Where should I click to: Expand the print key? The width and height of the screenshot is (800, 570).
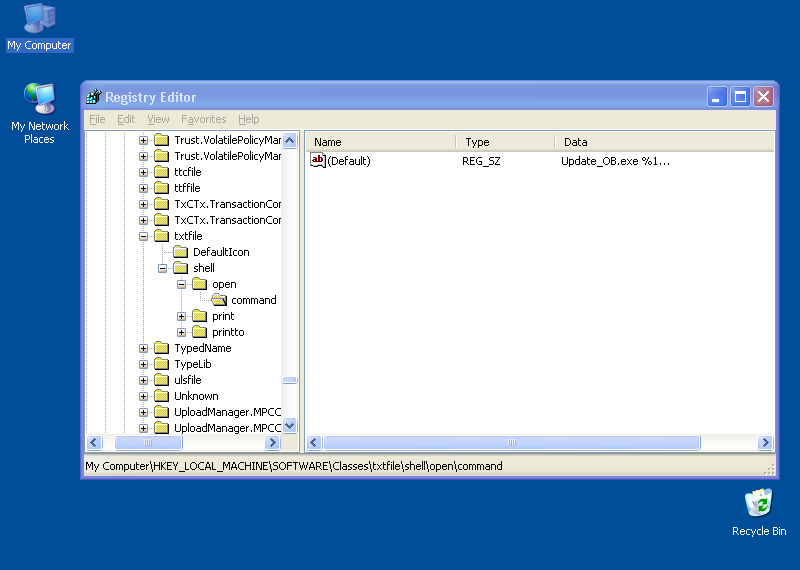click(x=181, y=316)
